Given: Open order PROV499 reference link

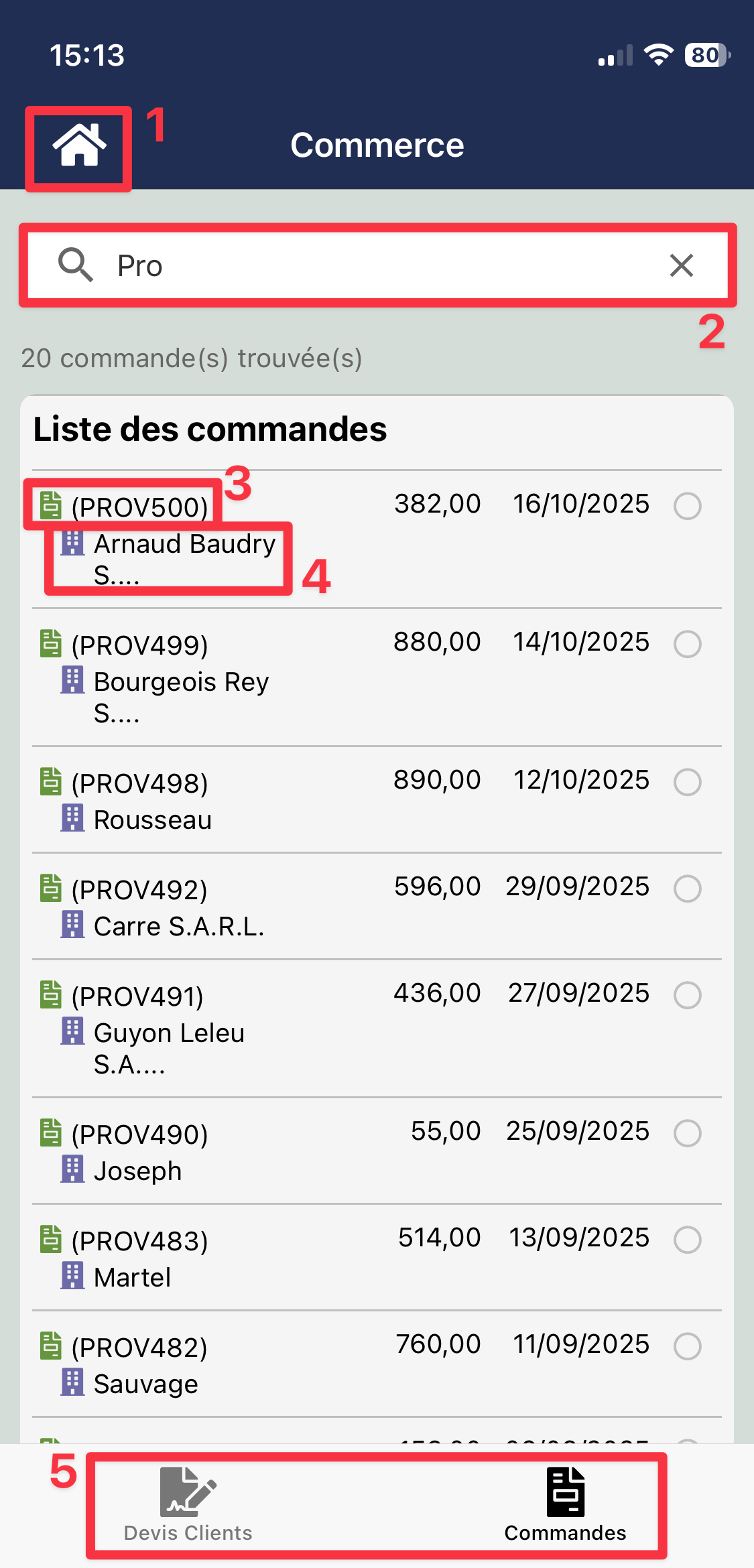Looking at the screenshot, I should (x=139, y=645).
